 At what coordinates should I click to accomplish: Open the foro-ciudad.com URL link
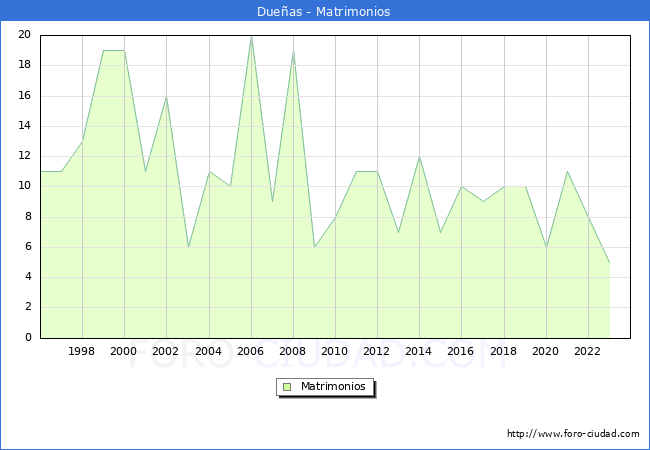[573, 434]
